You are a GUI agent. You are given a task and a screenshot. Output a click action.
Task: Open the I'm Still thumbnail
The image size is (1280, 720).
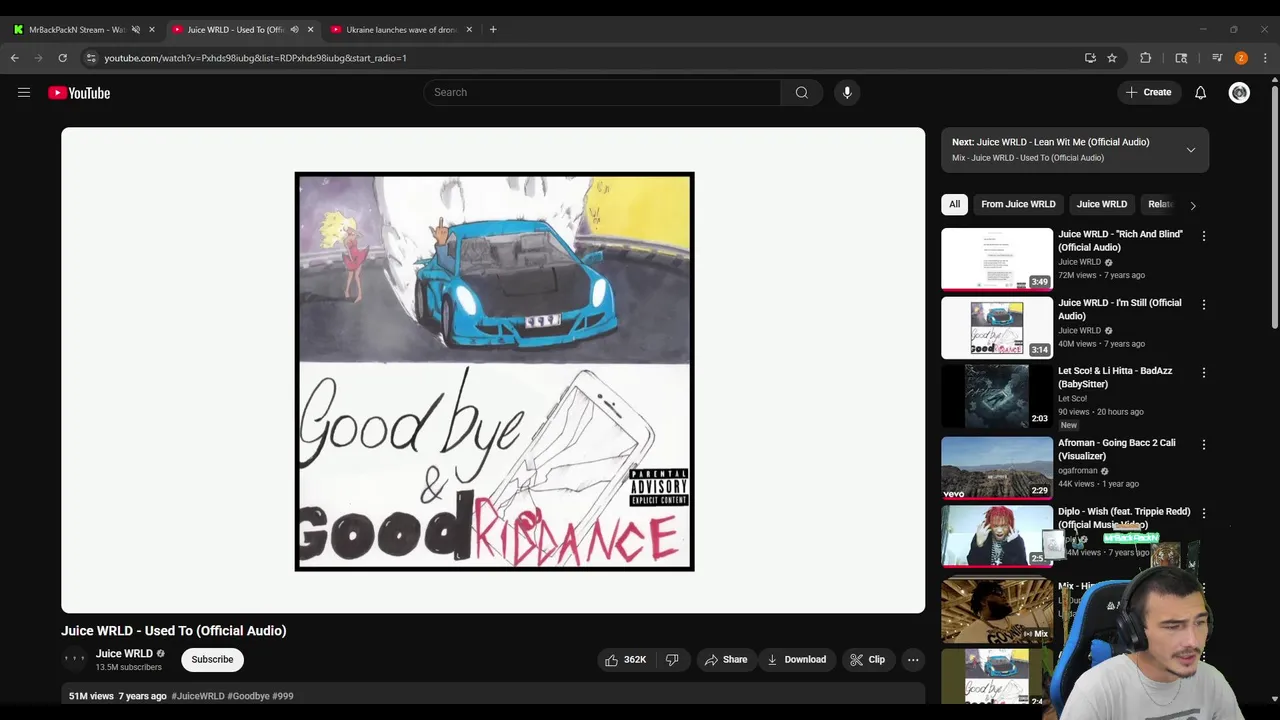point(997,328)
